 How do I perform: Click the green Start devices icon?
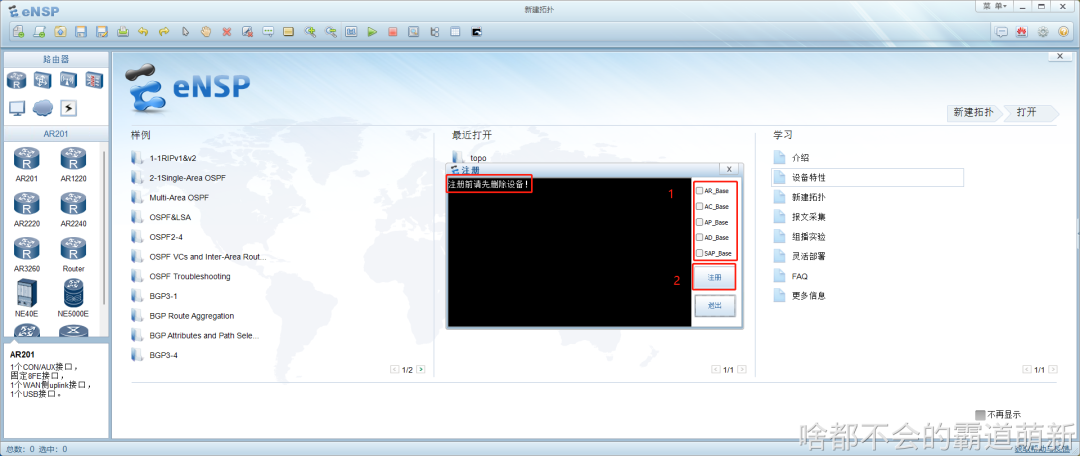point(372,32)
